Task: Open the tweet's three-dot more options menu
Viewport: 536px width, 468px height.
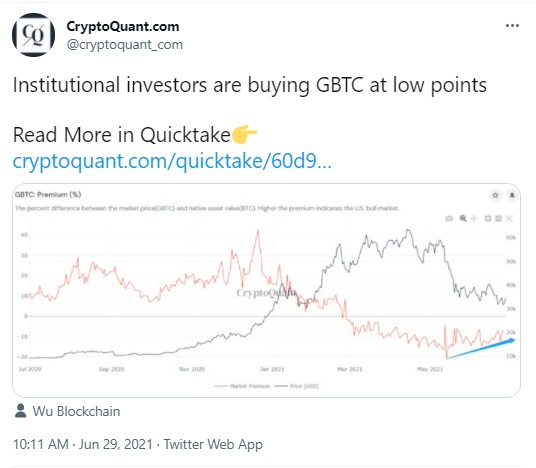Action: [x=512, y=26]
